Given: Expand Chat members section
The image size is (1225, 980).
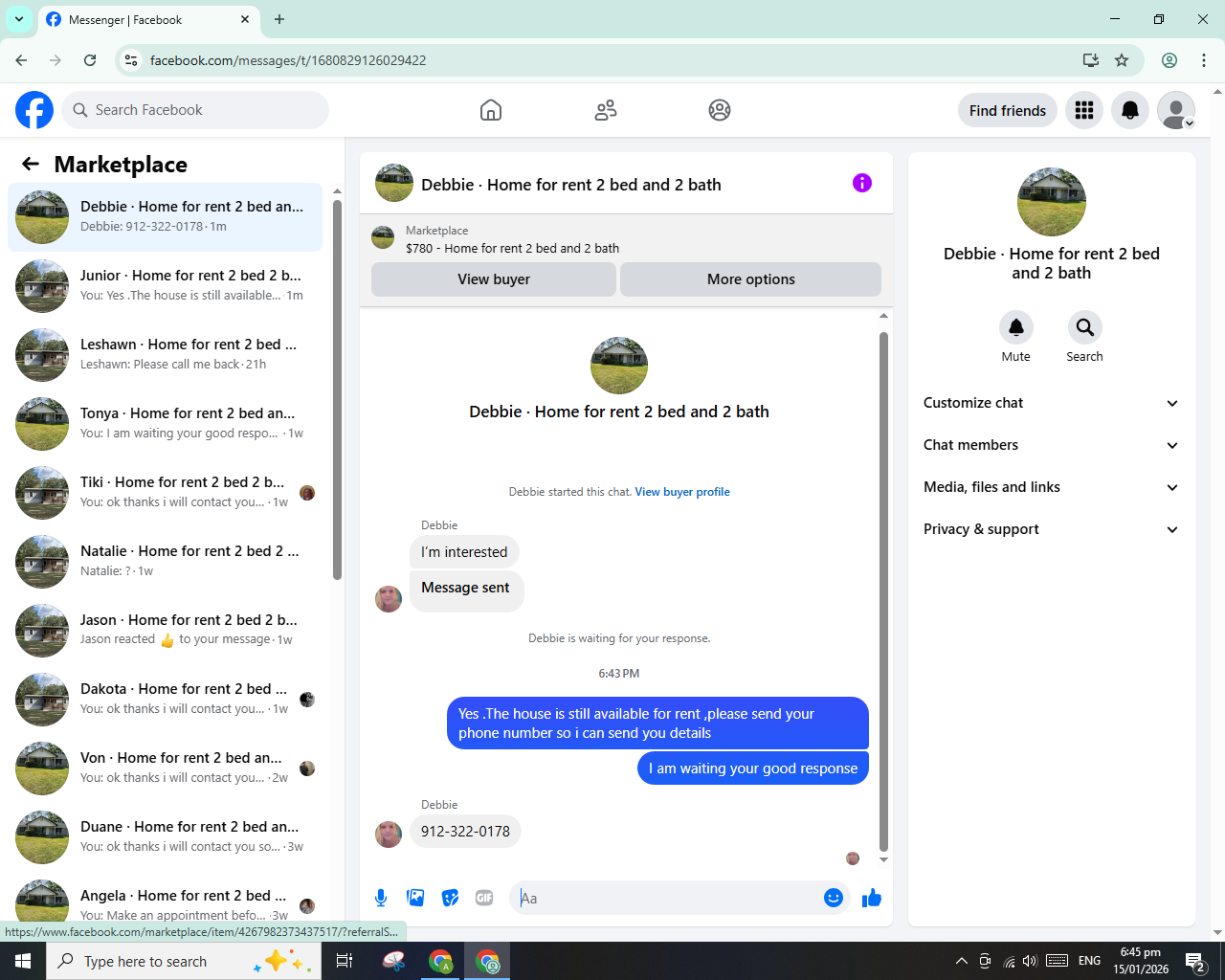Looking at the screenshot, I should (1051, 445).
